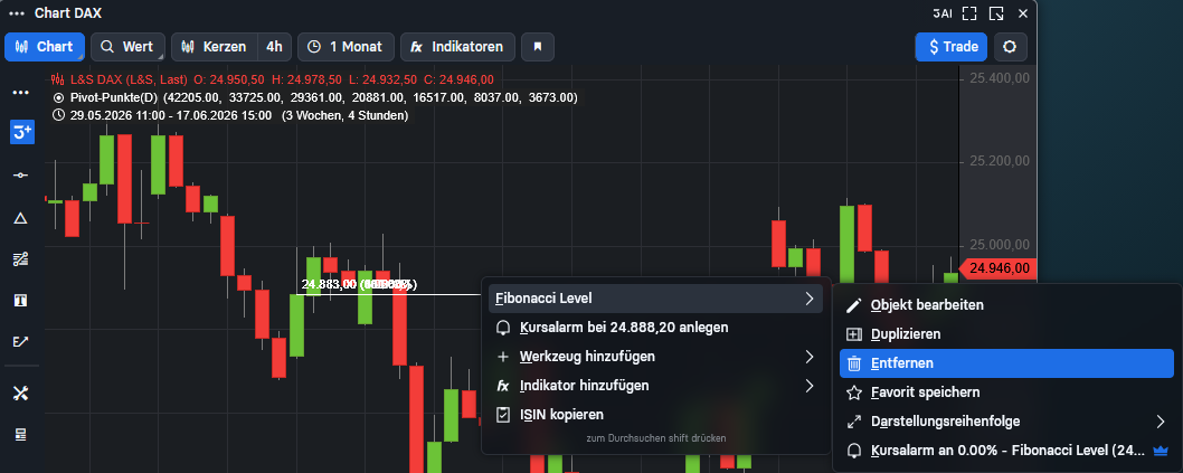Click the Pivot-Punkte(D) legend text
The image size is (1183, 473).
tap(115, 97)
